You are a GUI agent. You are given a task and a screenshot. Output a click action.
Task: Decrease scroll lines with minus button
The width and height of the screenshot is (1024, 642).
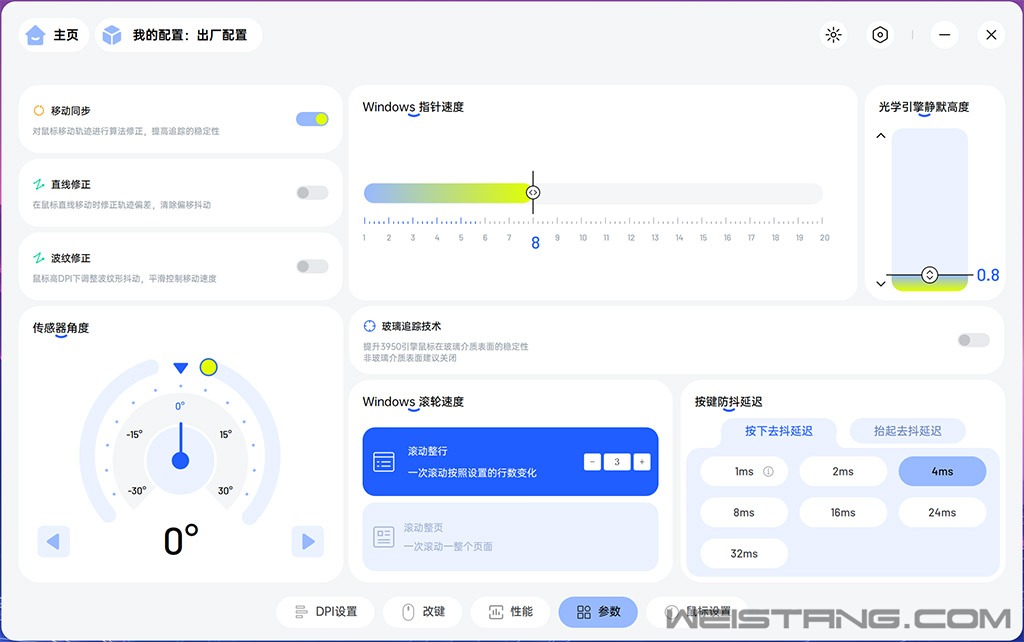point(592,462)
